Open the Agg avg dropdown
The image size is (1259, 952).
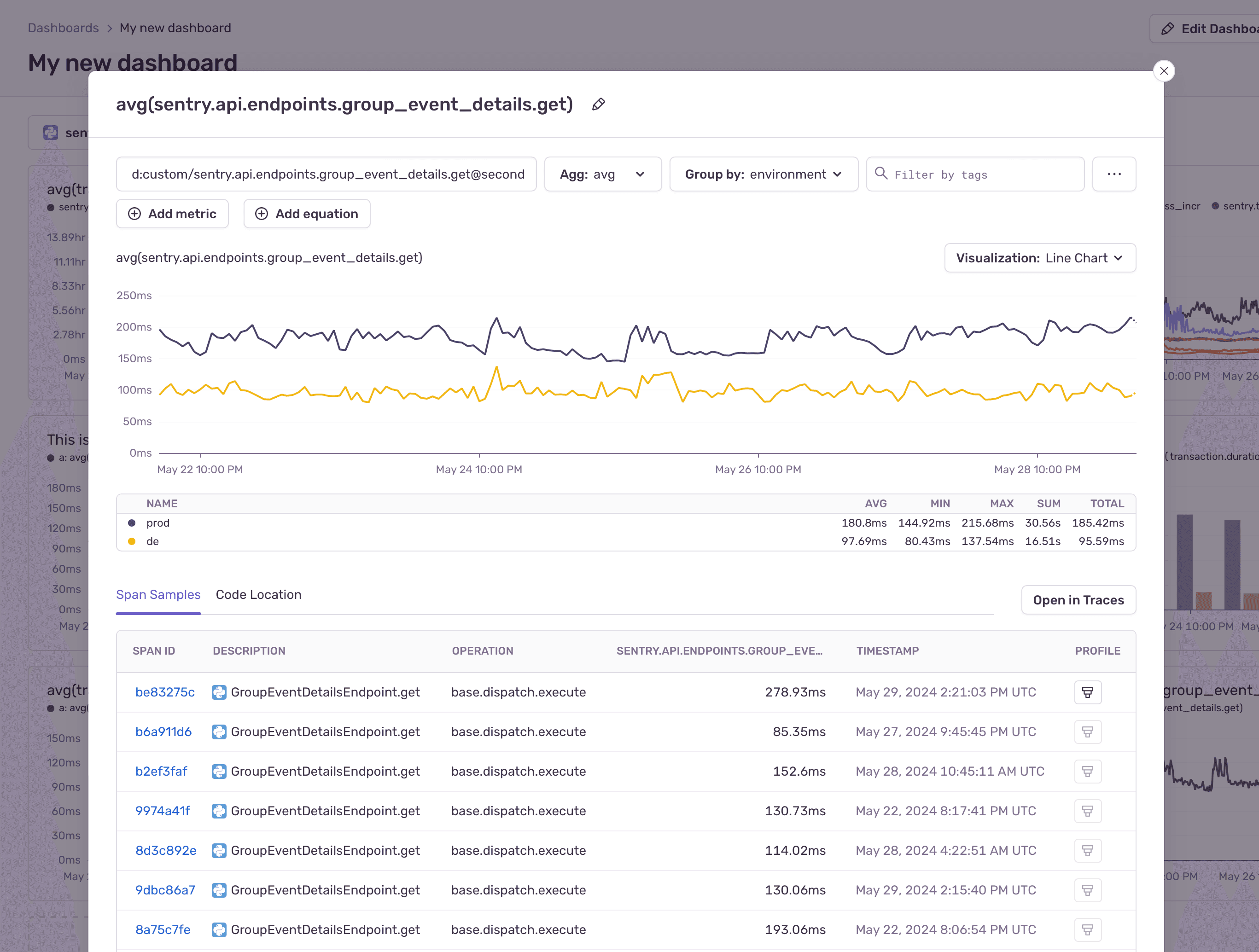point(603,174)
